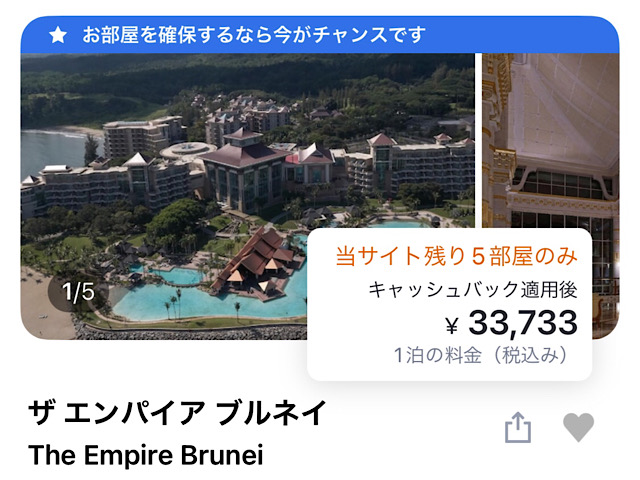
Task: View the interior atrium photo on the right
Action: tap(551, 141)
